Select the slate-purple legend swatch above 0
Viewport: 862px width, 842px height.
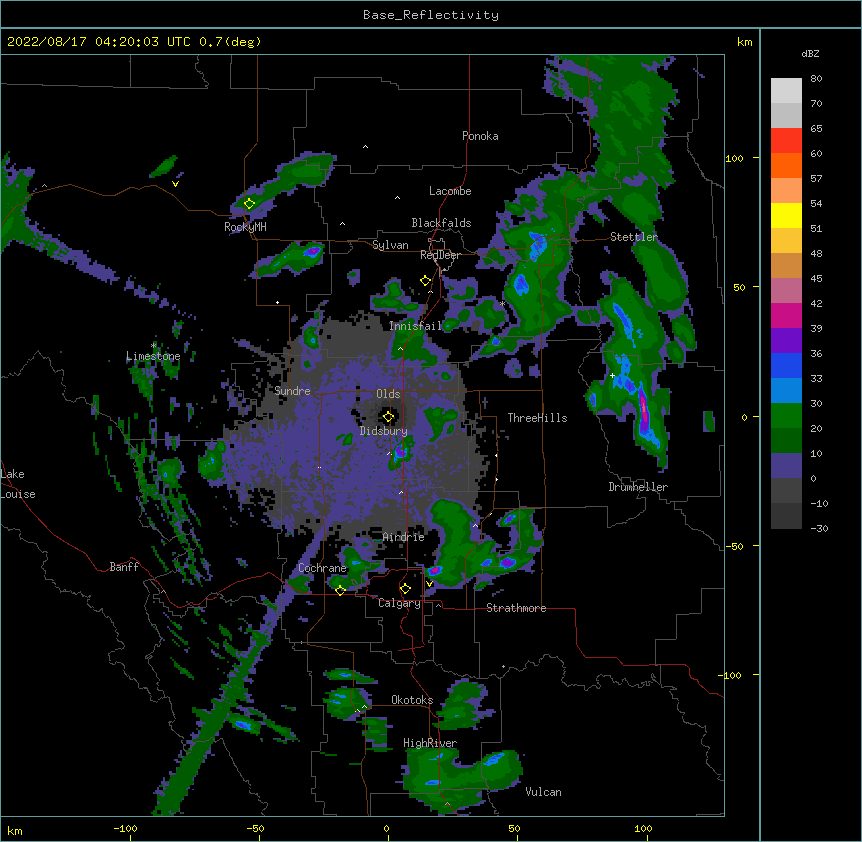(x=786, y=466)
